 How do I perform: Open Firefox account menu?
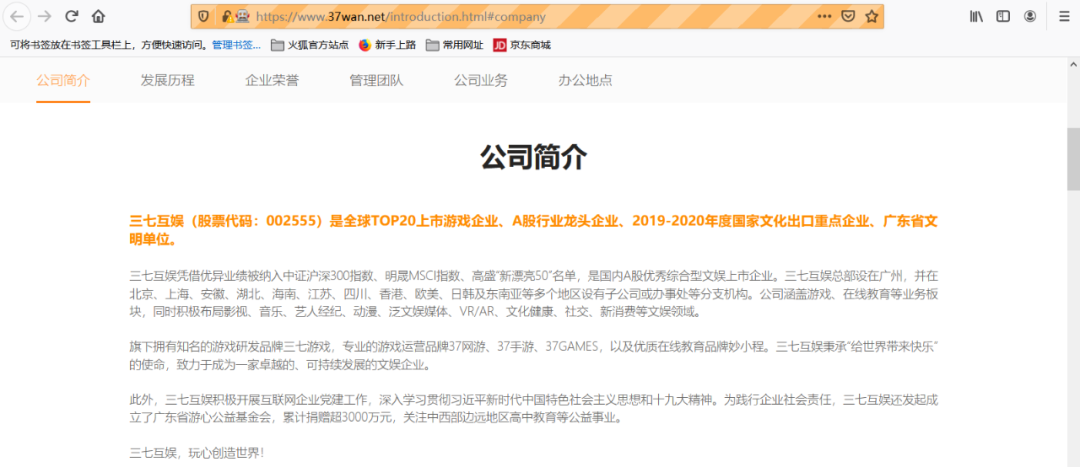1030,17
